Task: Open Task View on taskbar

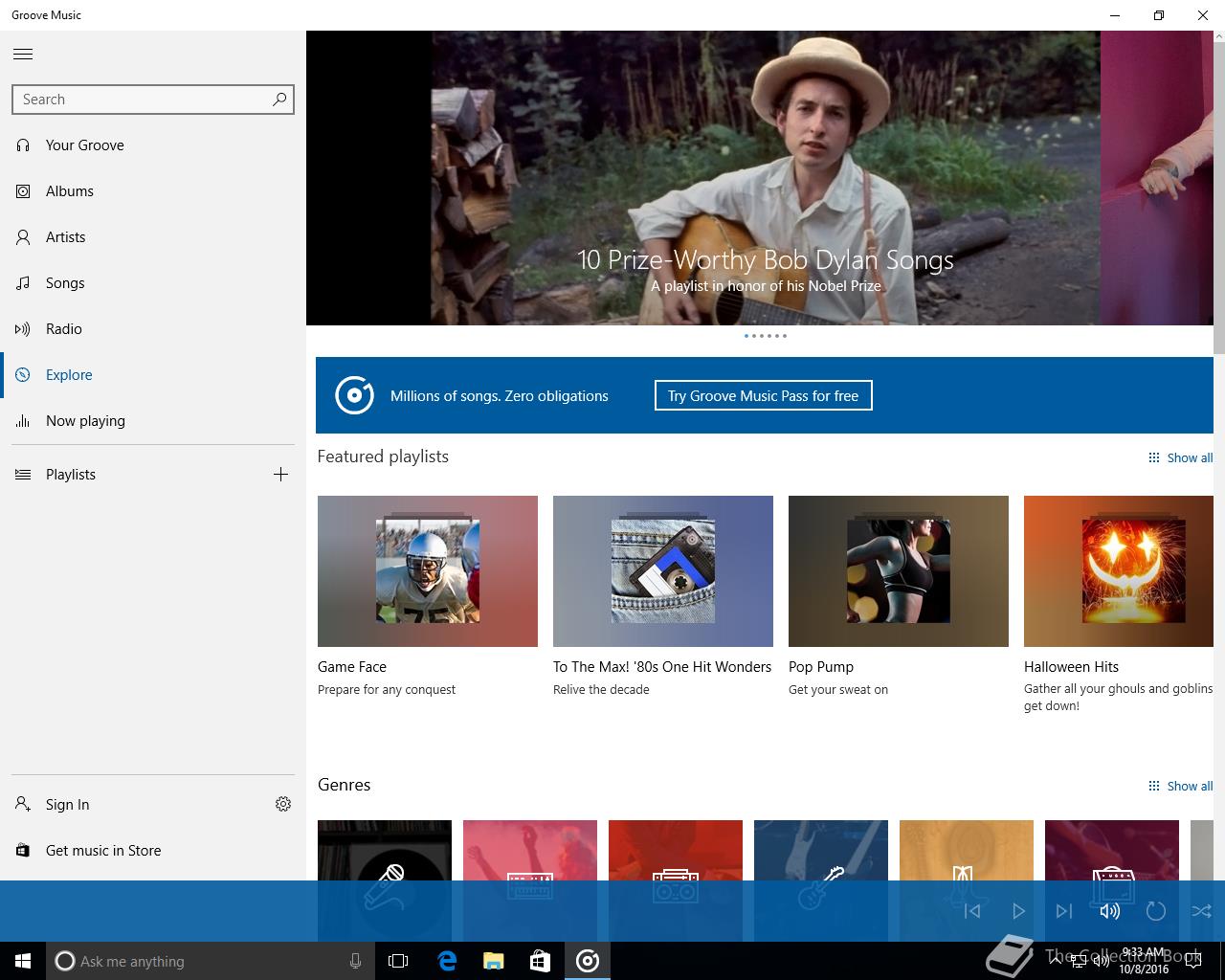Action: click(398, 961)
